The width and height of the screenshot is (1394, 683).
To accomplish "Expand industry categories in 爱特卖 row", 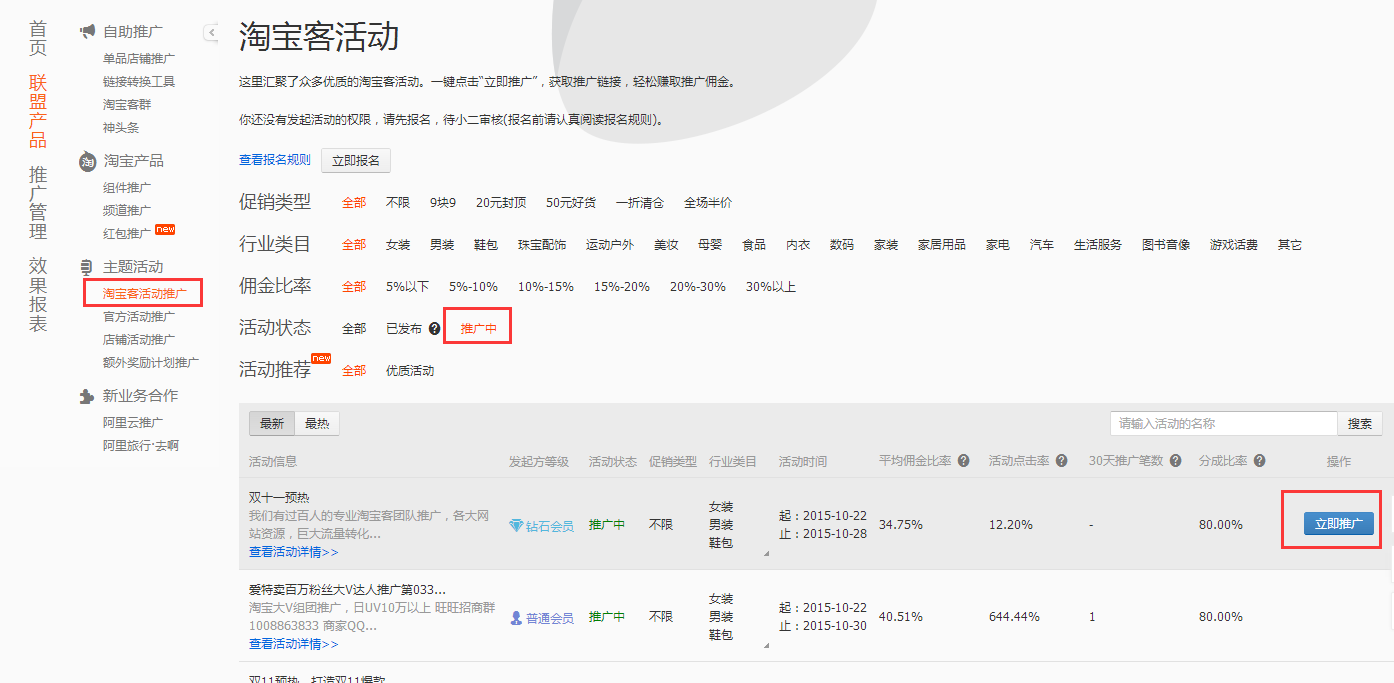I will [766, 645].
